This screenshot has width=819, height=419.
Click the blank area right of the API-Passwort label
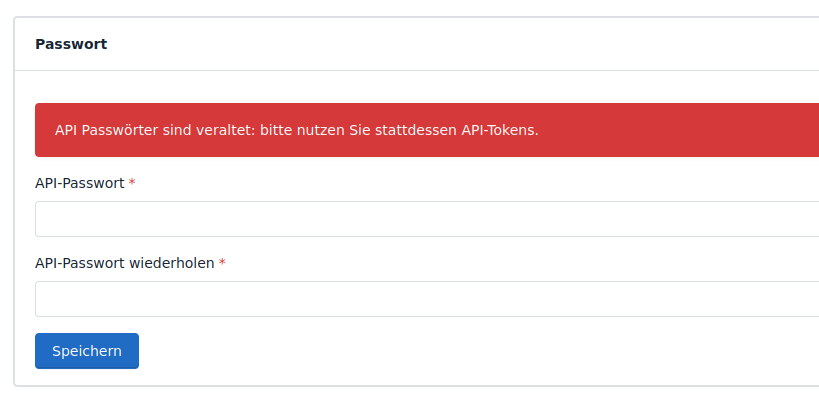(450, 183)
